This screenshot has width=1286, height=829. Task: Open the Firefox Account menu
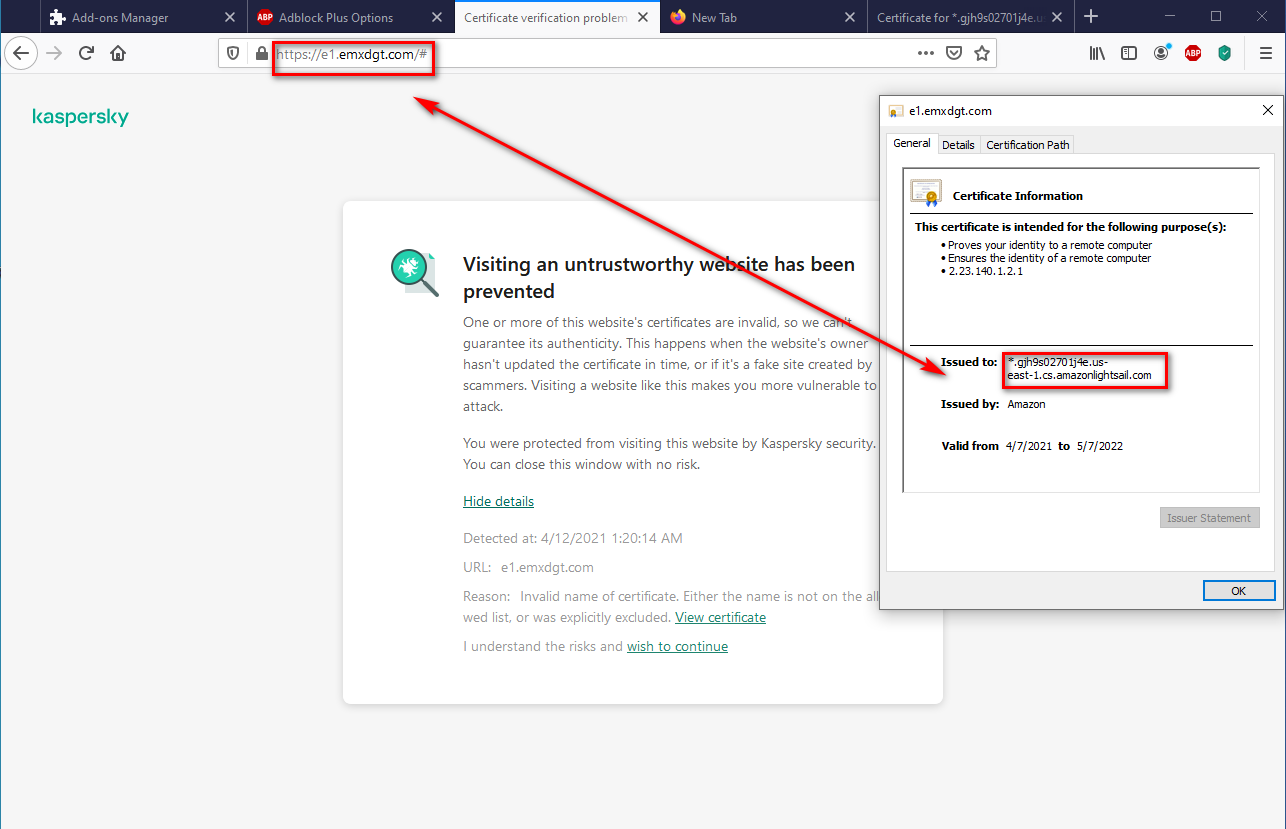(x=1161, y=54)
